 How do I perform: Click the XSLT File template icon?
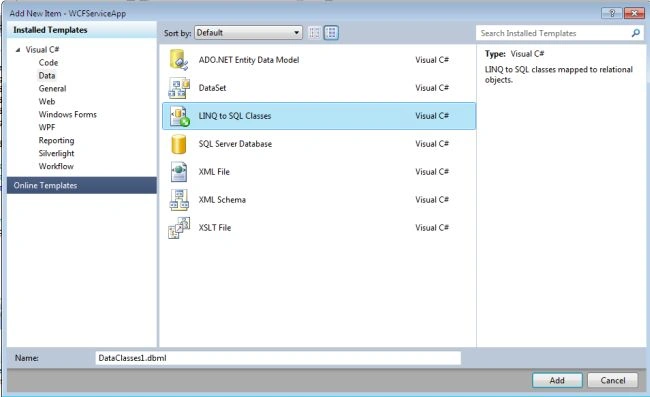[x=179, y=228]
